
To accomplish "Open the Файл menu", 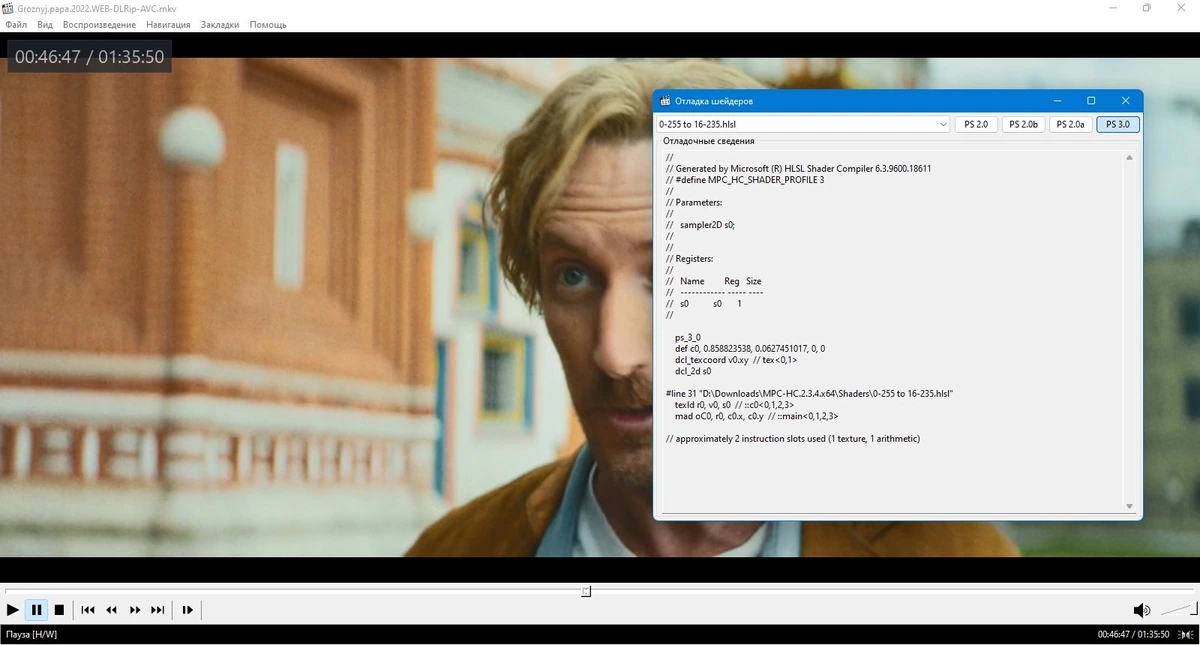I will point(16,24).
